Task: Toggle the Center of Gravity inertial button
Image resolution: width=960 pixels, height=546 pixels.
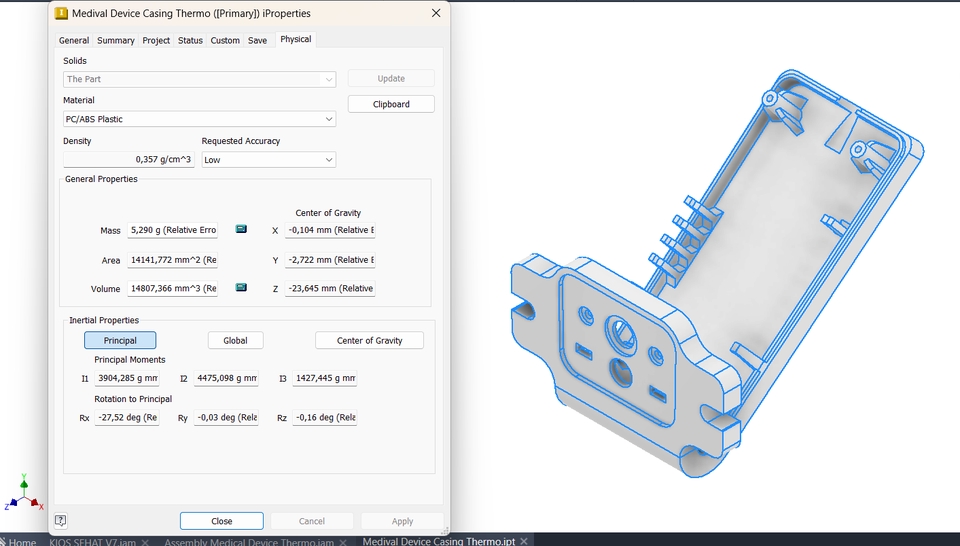Action: tap(369, 340)
